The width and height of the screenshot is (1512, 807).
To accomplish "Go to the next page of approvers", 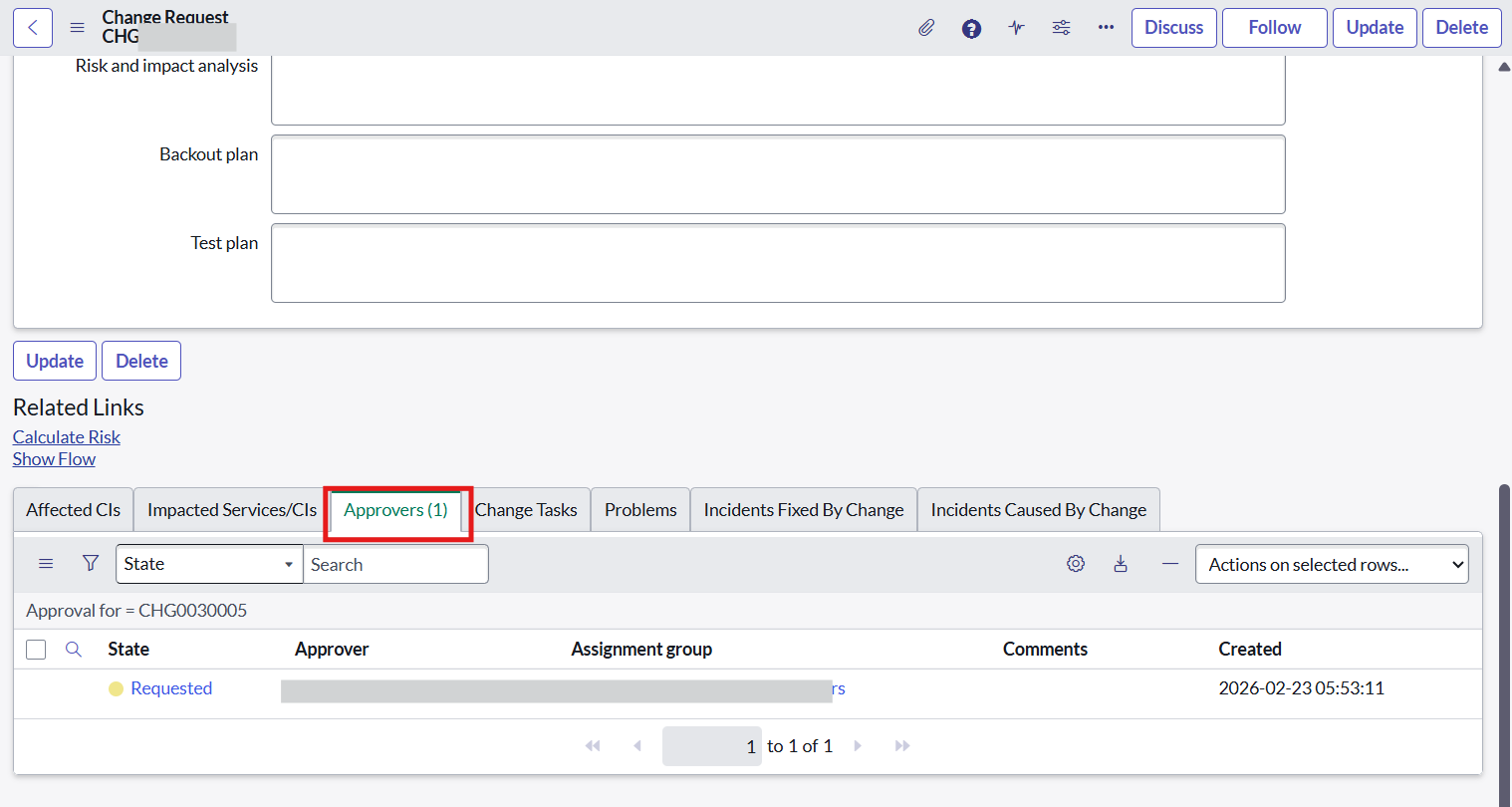I will pos(858,746).
